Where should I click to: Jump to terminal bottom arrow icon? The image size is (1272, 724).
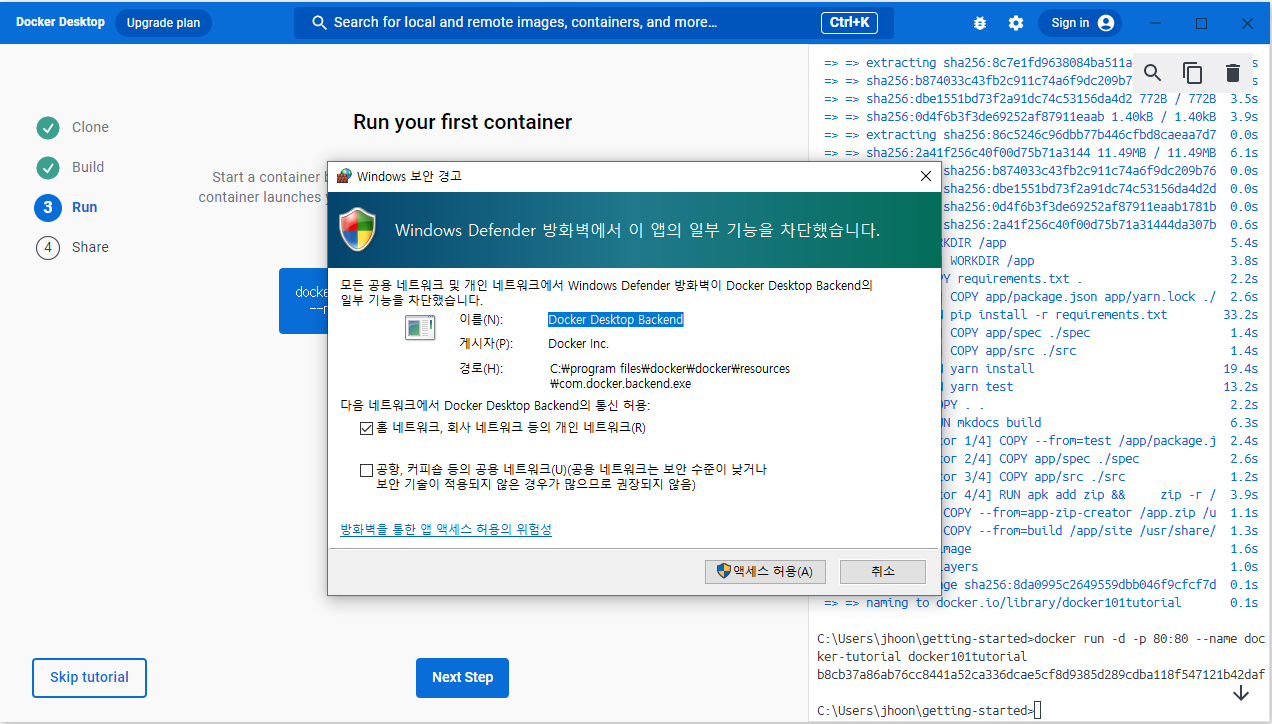point(1241,693)
